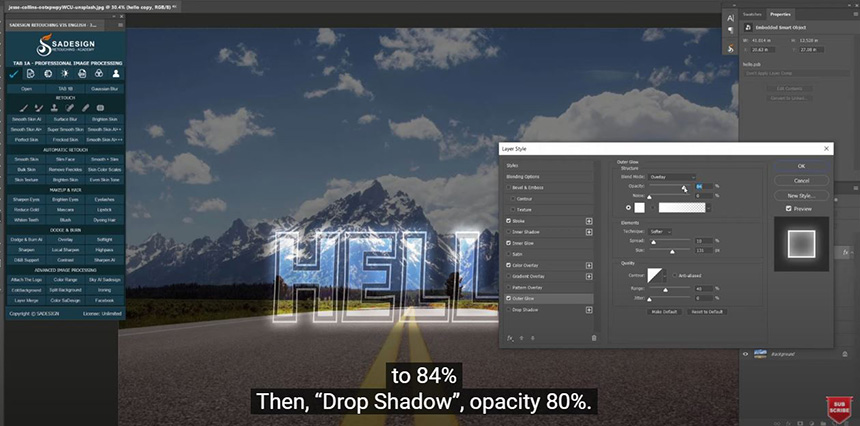Click Cancel in Layer Style dialog
860x426 pixels.
pos(801,180)
